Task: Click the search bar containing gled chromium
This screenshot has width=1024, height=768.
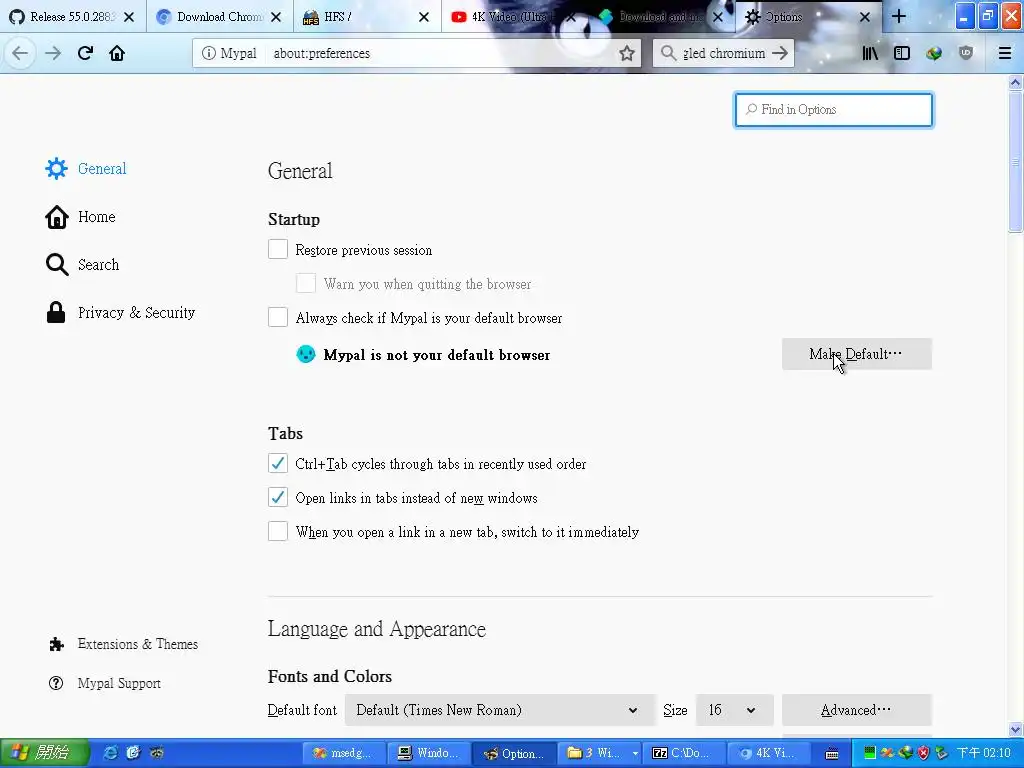Action: tap(724, 53)
